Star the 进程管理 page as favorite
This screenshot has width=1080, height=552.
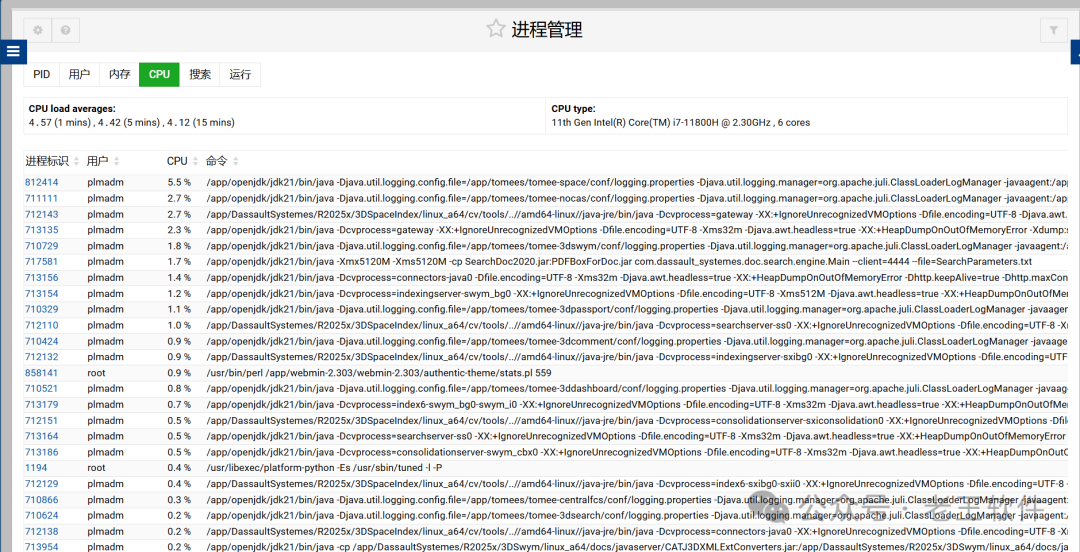click(495, 29)
